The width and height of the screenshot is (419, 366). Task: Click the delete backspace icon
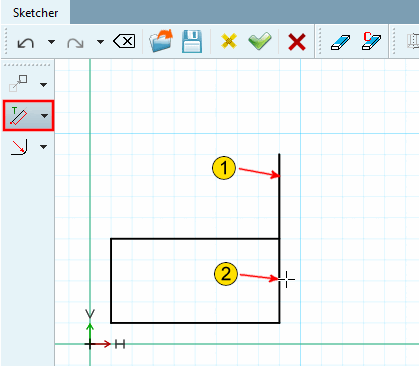[x=124, y=42]
